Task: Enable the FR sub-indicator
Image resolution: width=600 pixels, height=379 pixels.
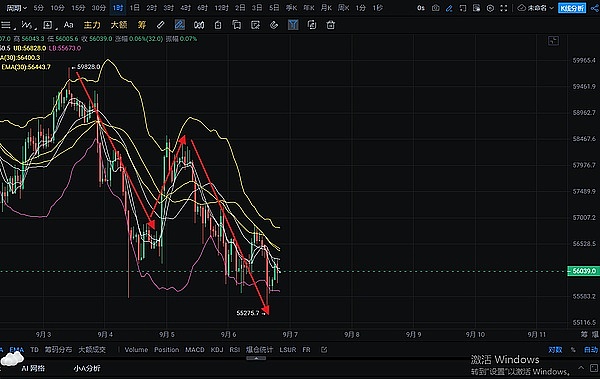Action: click(x=307, y=350)
